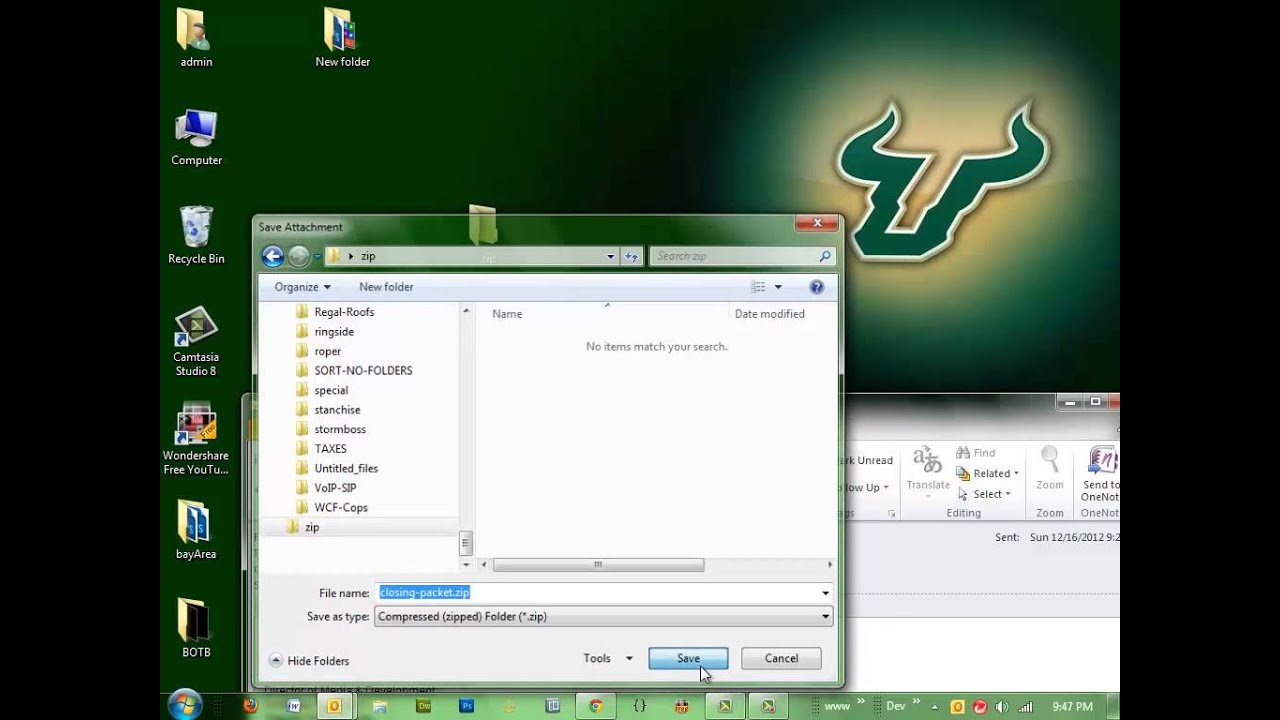Screen dimensions: 1280x720
Task: Open Dreamweaver from the taskbar
Action: (423, 705)
